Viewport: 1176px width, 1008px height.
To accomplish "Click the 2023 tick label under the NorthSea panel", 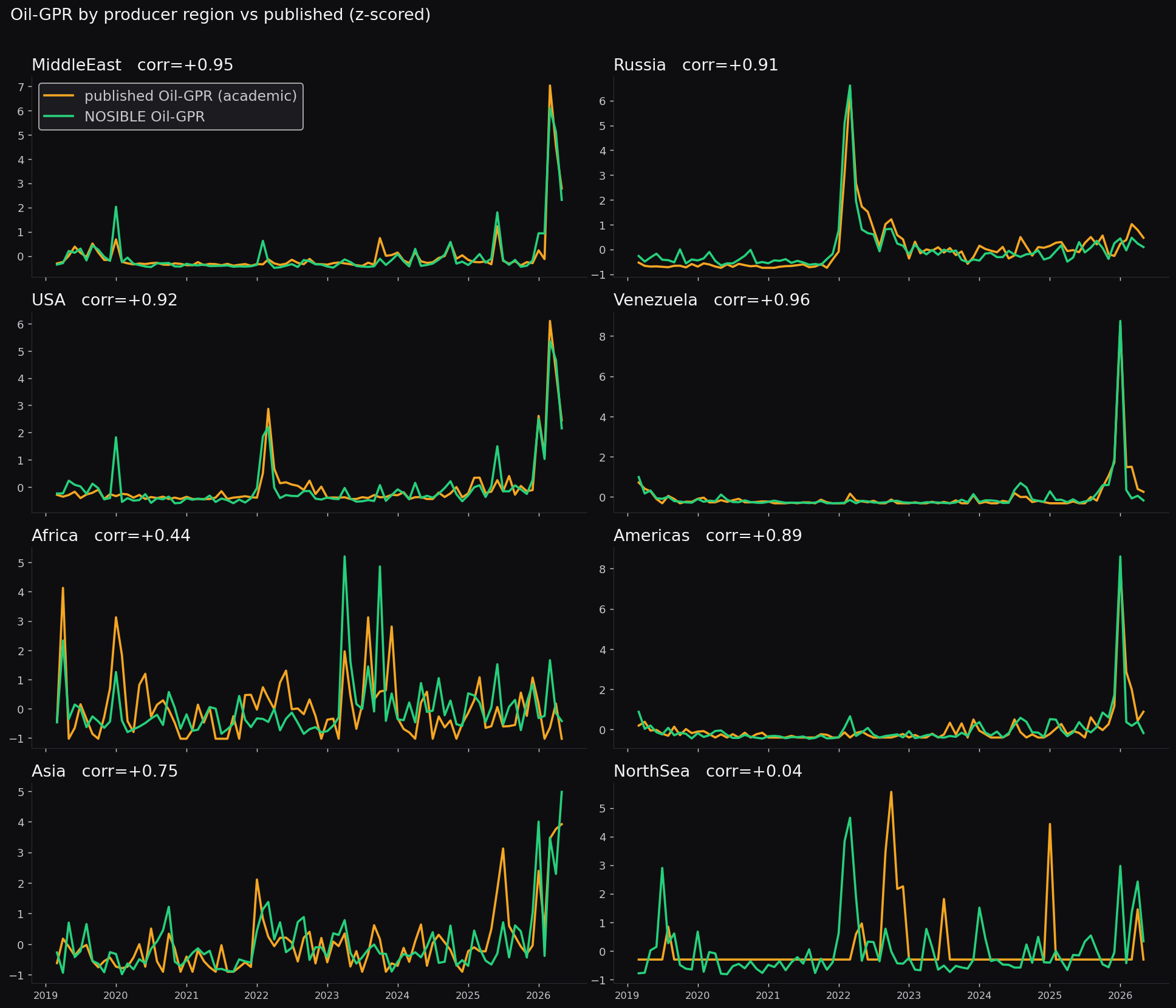I will pyautogui.click(x=909, y=995).
